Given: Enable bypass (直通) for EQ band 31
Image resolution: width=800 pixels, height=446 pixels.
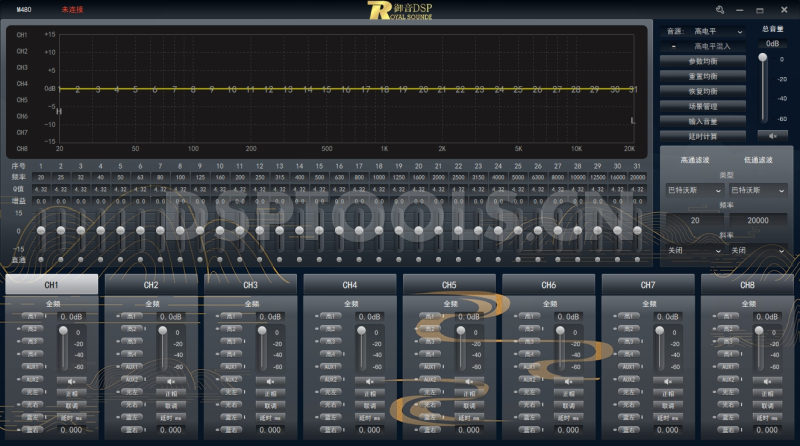Looking at the screenshot, I should point(637,260).
